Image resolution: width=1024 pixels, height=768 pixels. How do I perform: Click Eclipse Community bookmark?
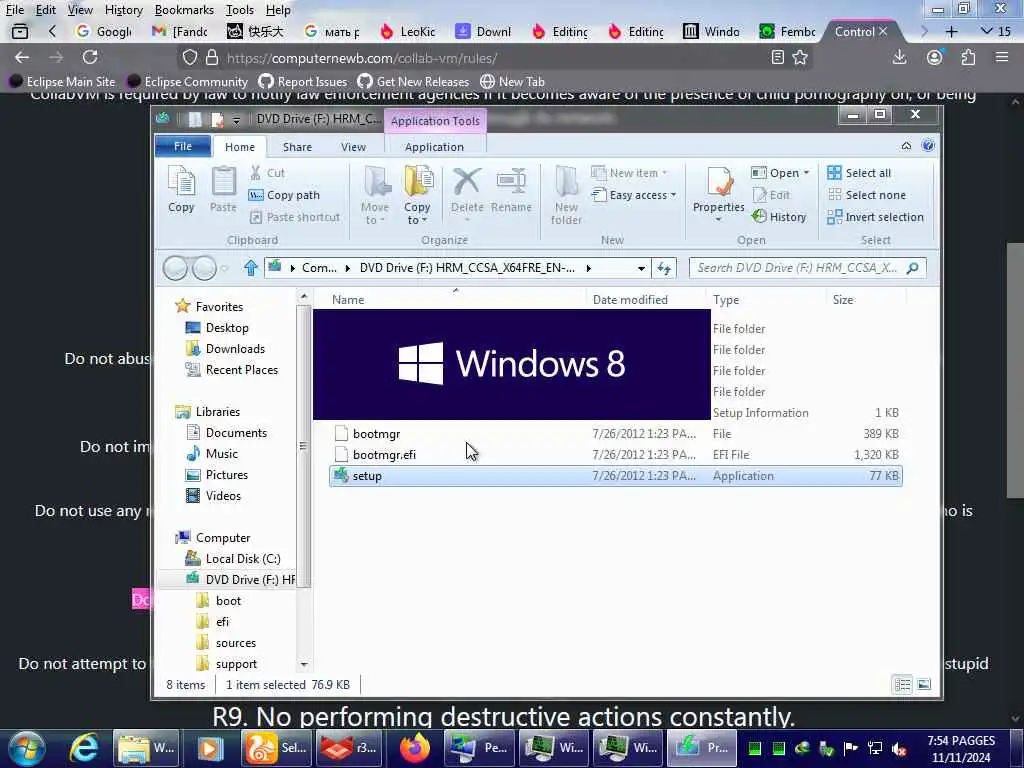187,82
